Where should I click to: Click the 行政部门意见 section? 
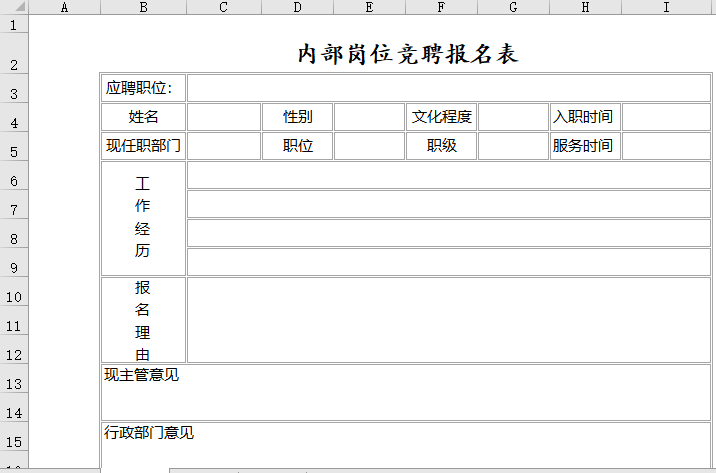tap(405, 445)
